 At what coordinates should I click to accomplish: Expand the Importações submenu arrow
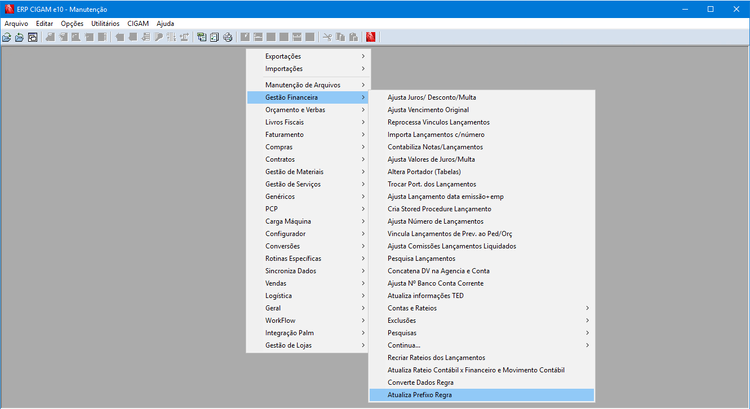coord(363,69)
